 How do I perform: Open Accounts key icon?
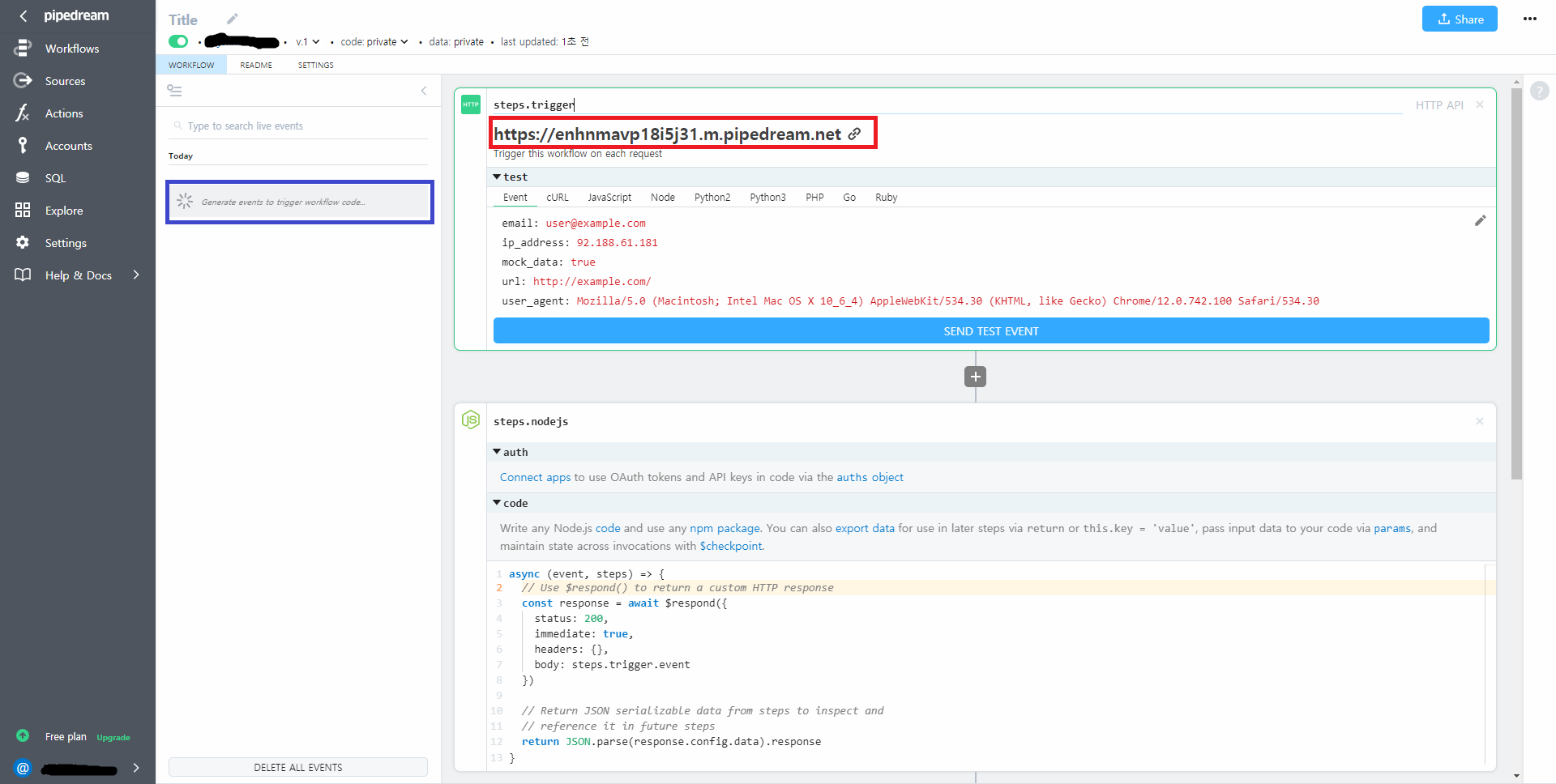click(x=23, y=146)
